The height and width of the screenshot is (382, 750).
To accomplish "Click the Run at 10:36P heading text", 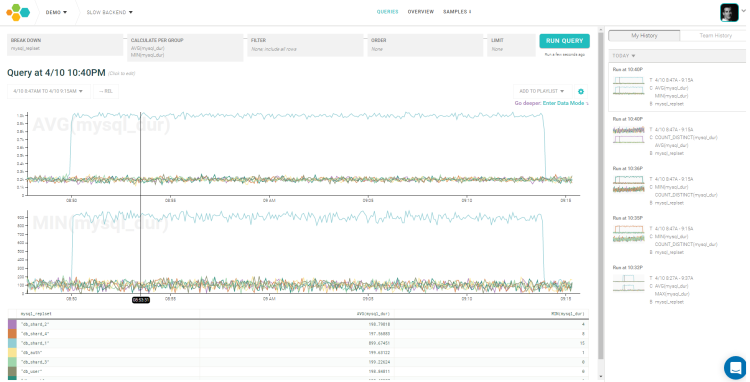I will click(628, 169).
